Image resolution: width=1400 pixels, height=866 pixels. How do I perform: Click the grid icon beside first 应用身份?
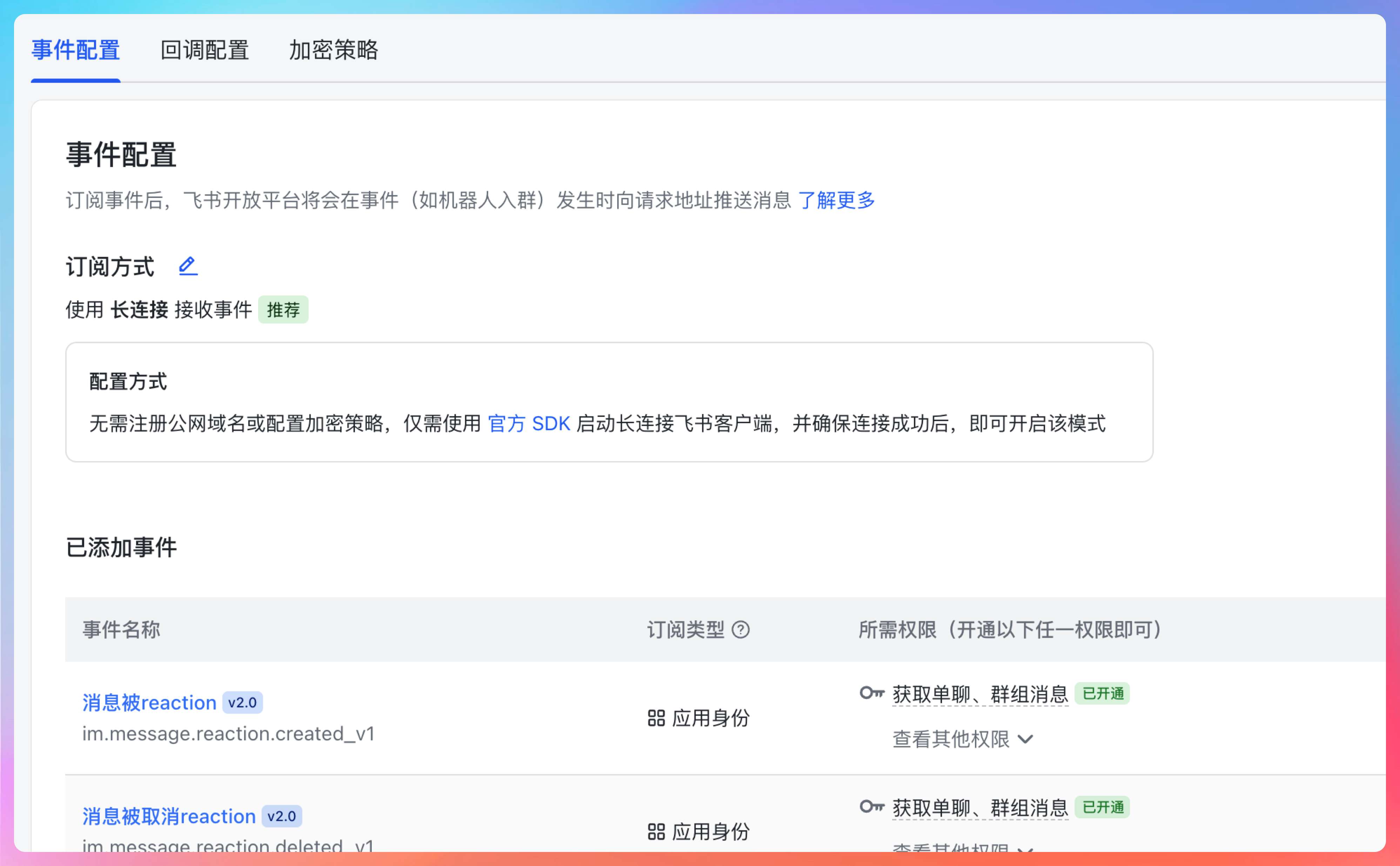(x=656, y=718)
